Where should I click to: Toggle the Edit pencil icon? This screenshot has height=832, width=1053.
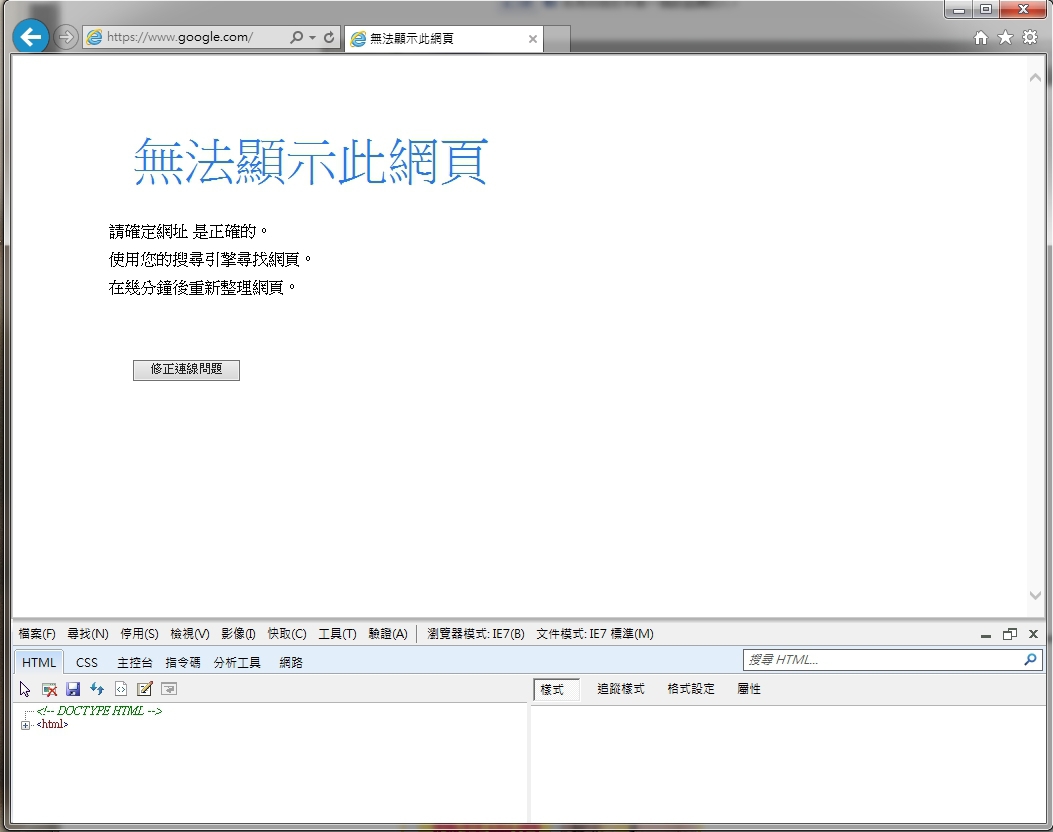[x=144, y=689]
